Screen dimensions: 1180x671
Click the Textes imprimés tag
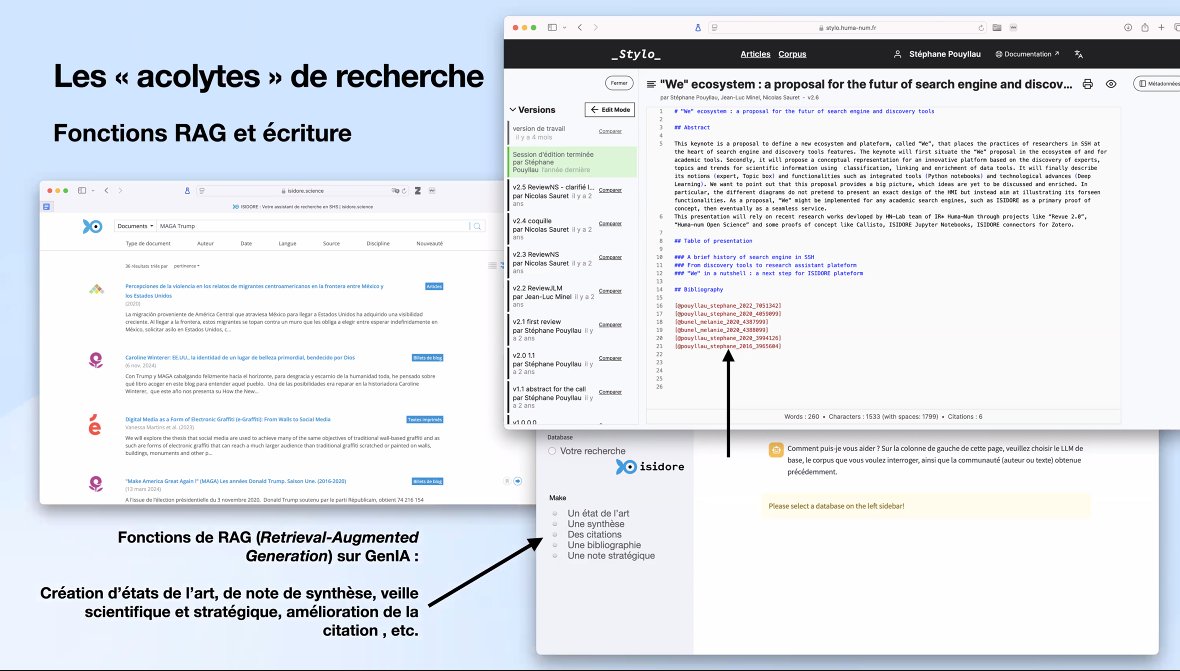[x=424, y=419]
